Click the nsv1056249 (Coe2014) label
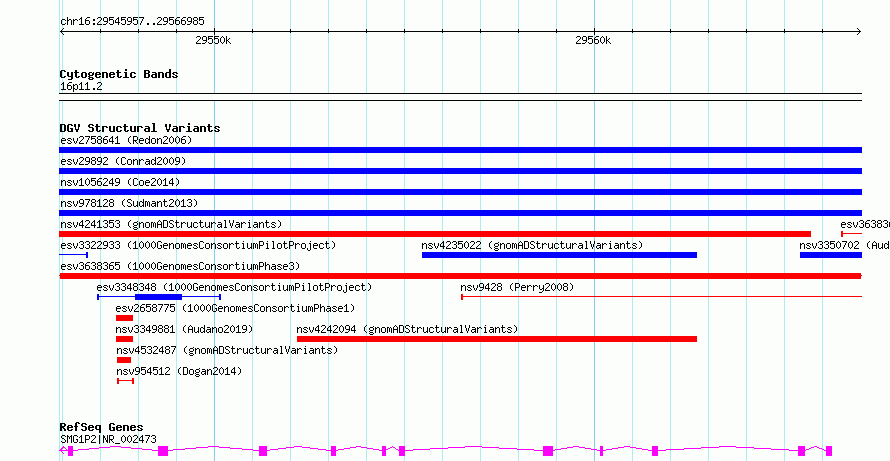890x461 pixels. [x=120, y=182]
